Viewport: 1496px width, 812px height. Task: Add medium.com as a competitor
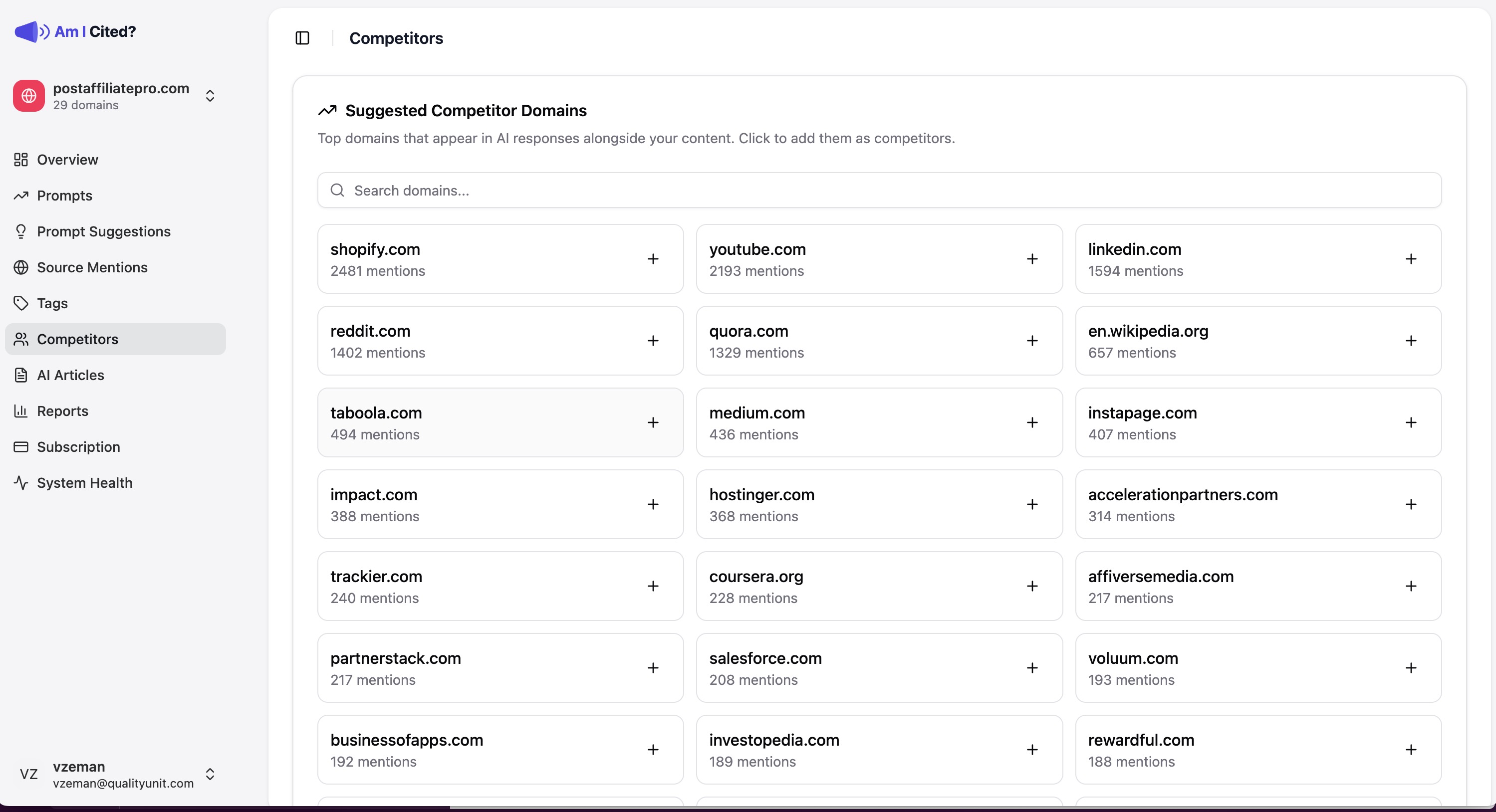(1032, 422)
